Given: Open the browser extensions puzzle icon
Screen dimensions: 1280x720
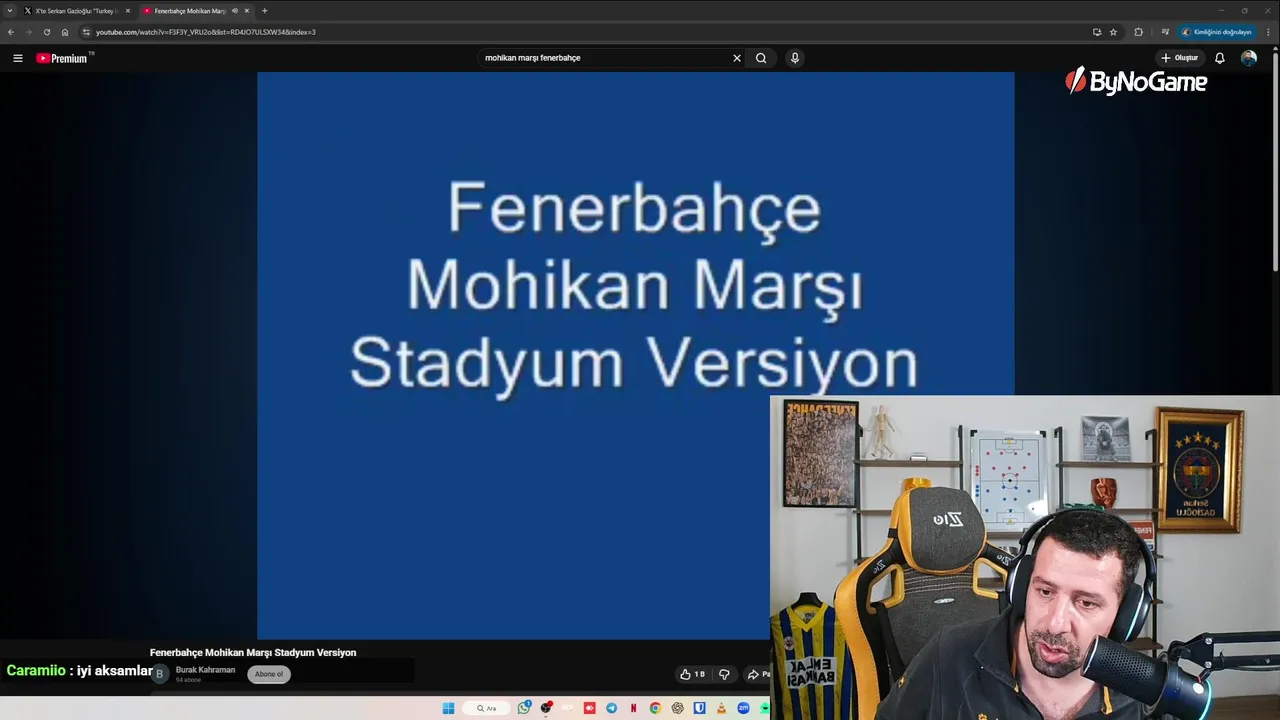Looking at the screenshot, I should tap(1138, 32).
